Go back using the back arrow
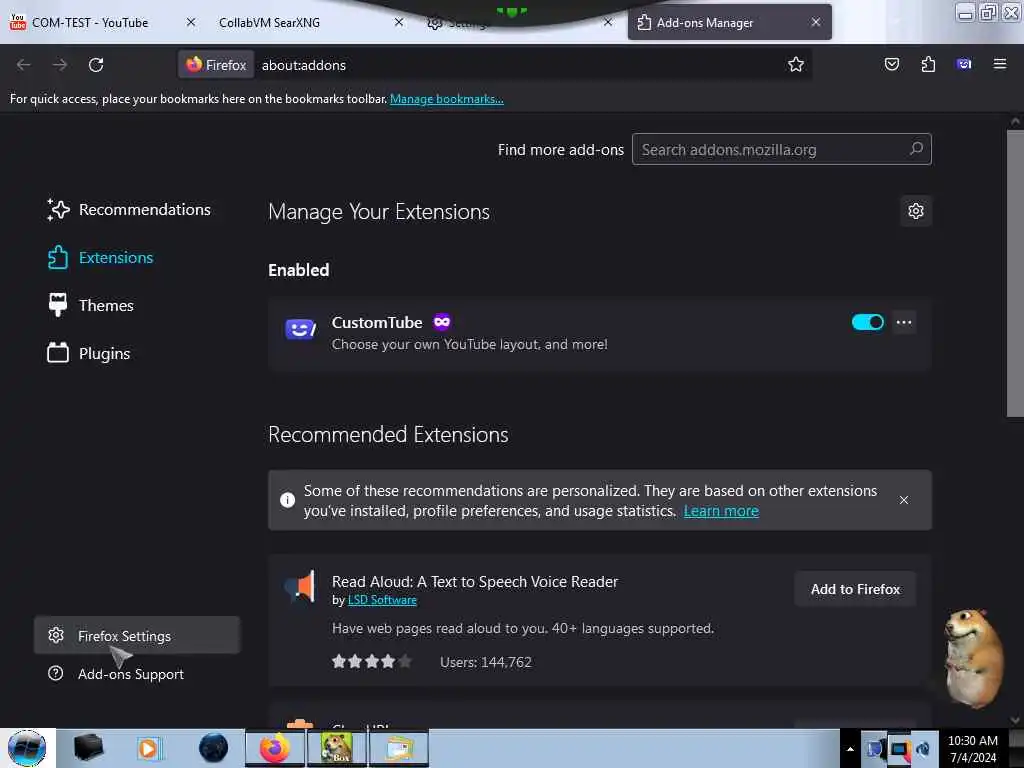Screen dimensions: 1024x768 24,65
